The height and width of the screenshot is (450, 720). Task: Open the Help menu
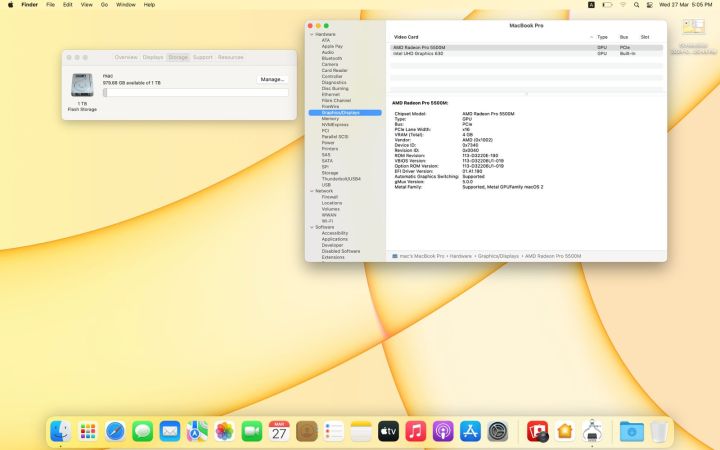click(149, 5)
